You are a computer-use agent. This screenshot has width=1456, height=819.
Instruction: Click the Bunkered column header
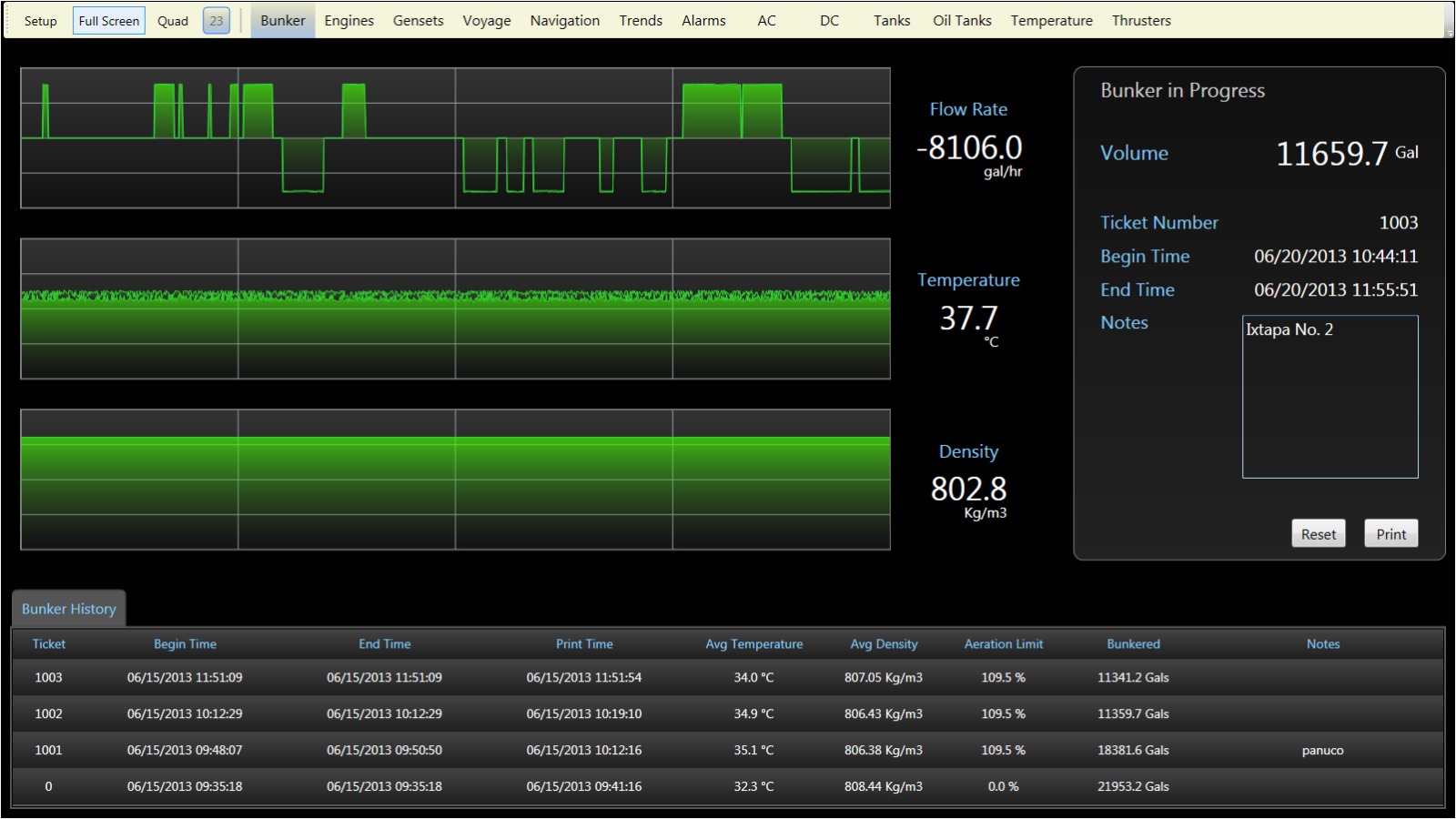1133,644
